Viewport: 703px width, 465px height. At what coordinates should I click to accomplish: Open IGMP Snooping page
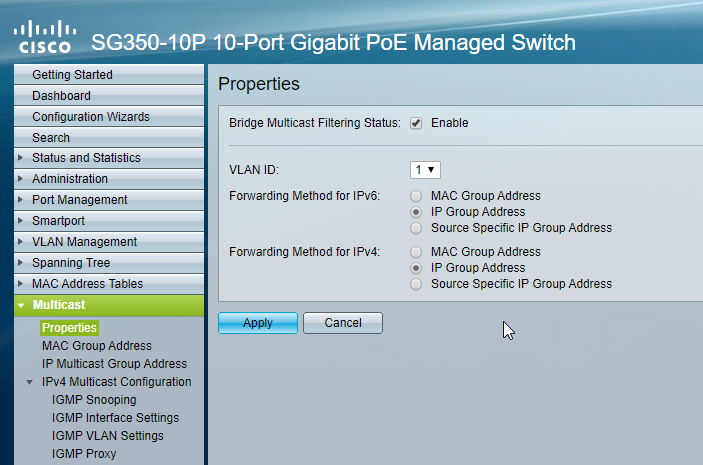click(x=94, y=400)
